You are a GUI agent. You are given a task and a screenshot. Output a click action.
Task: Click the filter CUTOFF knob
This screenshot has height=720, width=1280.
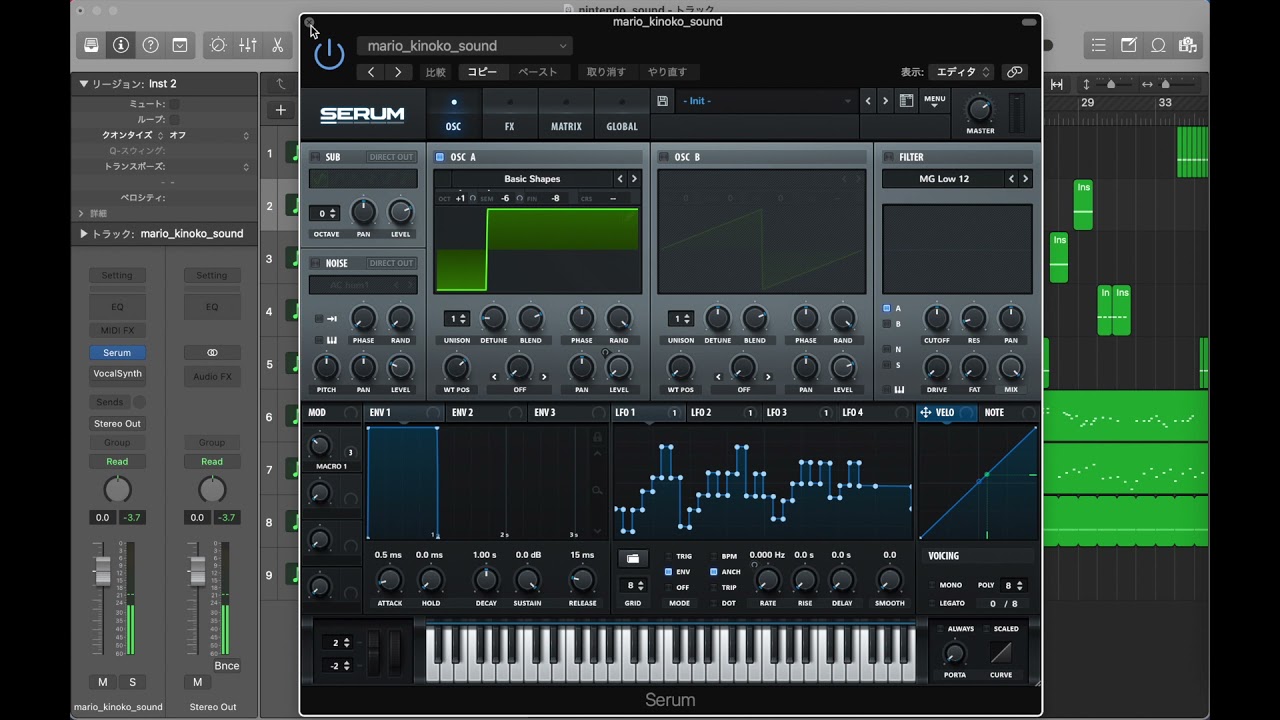click(936, 319)
